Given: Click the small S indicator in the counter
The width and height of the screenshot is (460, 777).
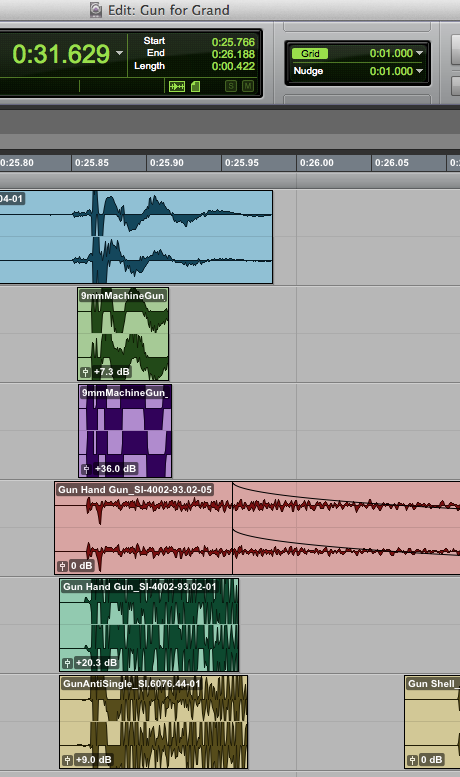Looking at the screenshot, I should click(x=231, y=86).
